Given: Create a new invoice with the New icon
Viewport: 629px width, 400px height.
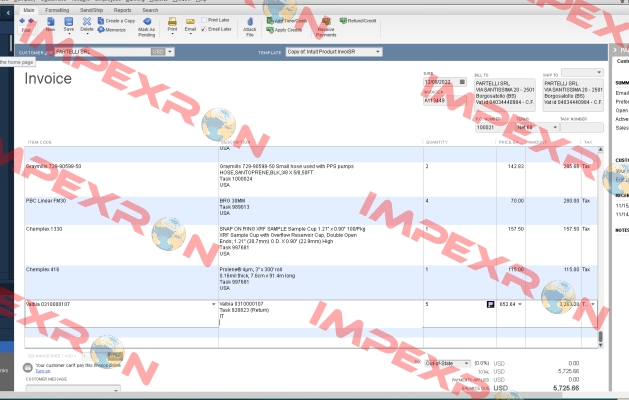Looking at the screenshot, I should point(51,24).
